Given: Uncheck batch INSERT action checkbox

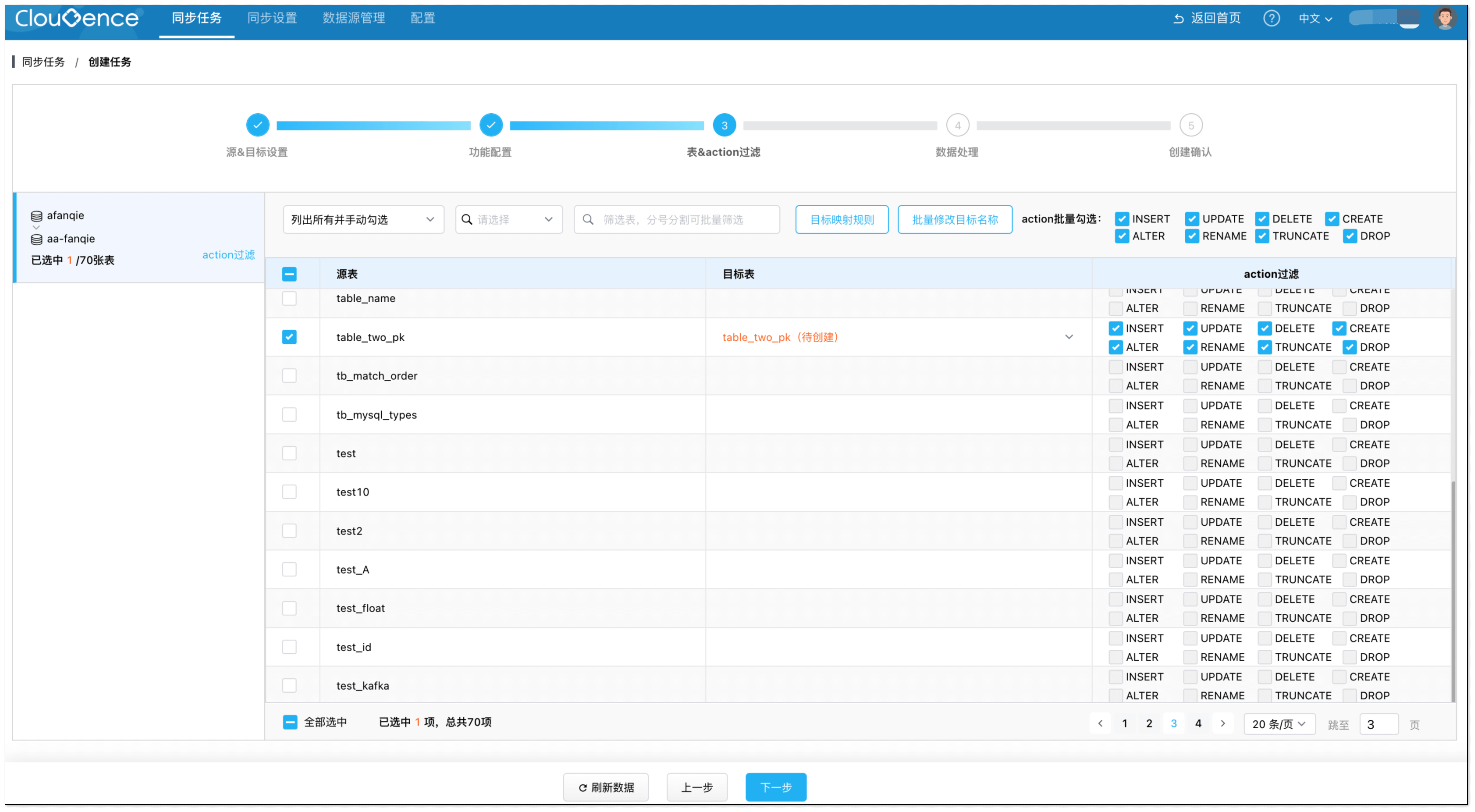Looking at the screenshot, I should (1122, 219).
